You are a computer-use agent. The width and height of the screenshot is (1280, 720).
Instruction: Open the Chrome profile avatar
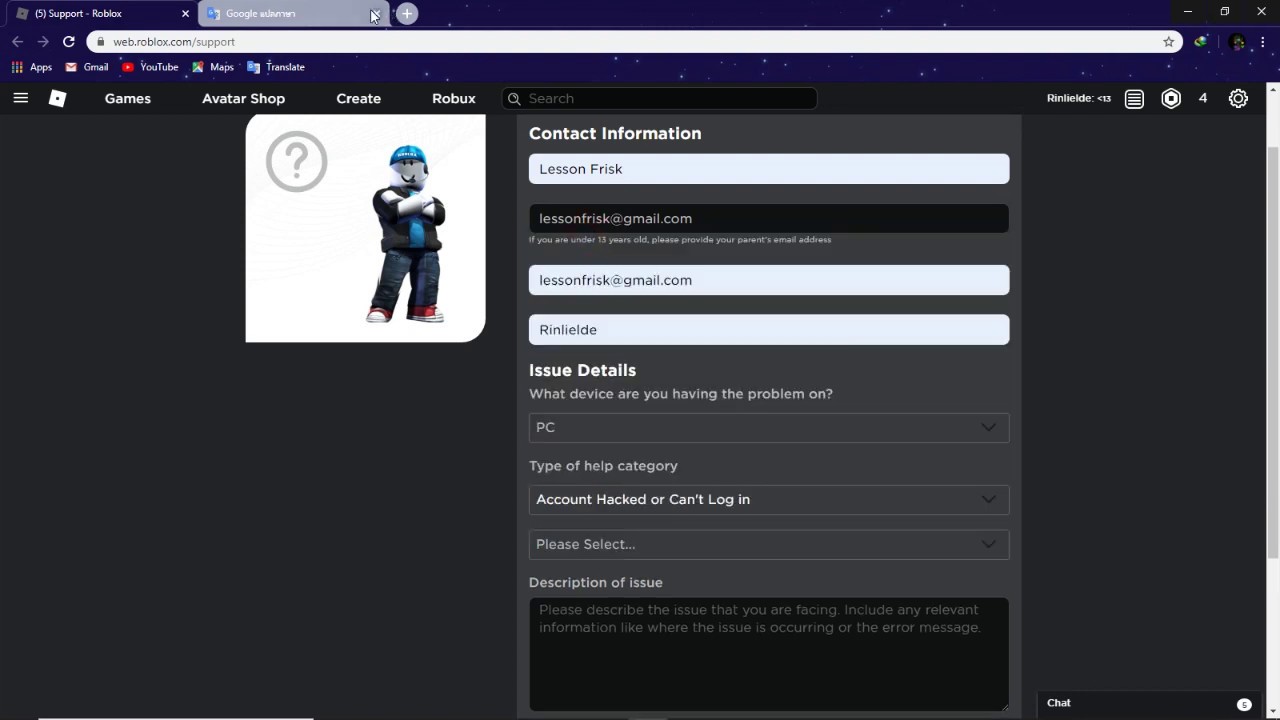coord(1237,42)
